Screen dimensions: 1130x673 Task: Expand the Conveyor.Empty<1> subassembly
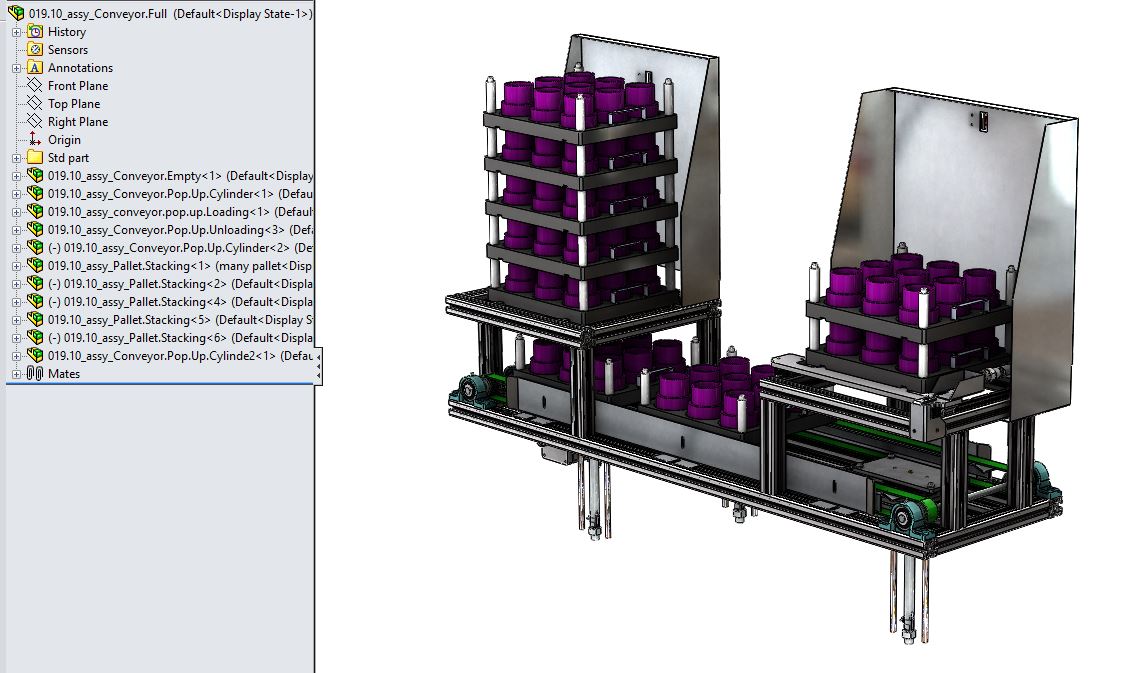tap(17, 176)
